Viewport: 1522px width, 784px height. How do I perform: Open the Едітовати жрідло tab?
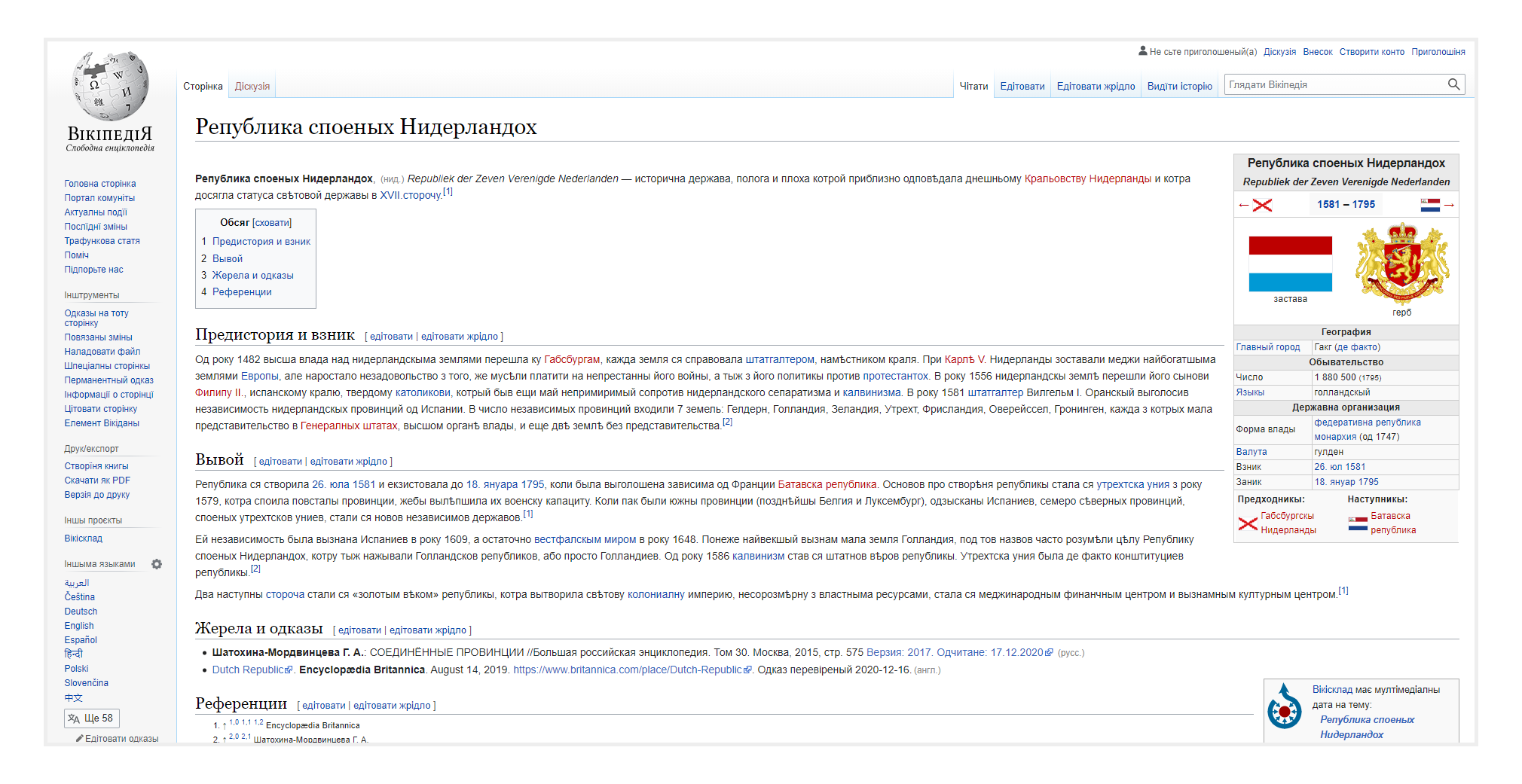point(1096,87)
